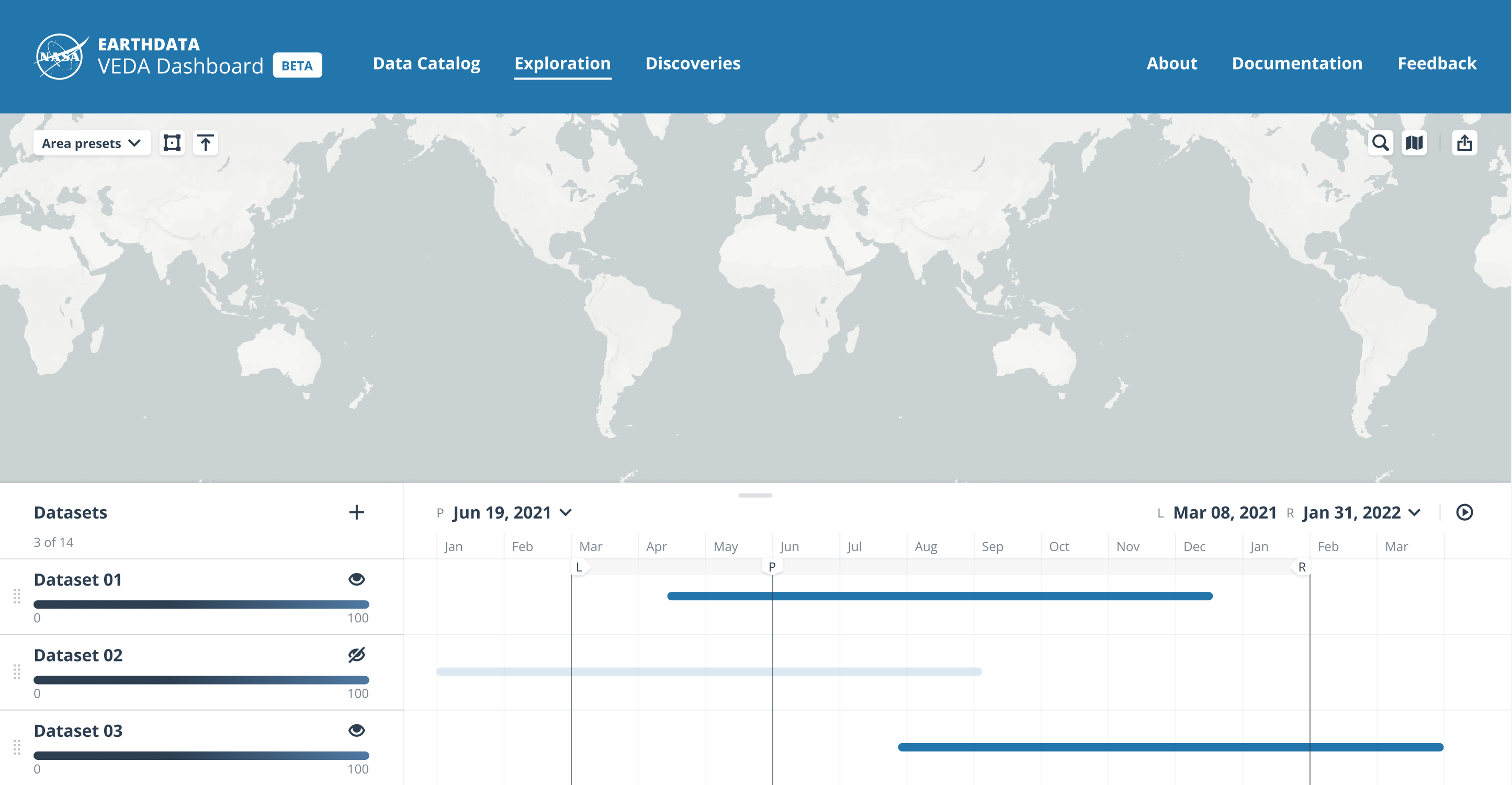Open the Discoveries section
Screen dimensions: 1512x785
693,63
